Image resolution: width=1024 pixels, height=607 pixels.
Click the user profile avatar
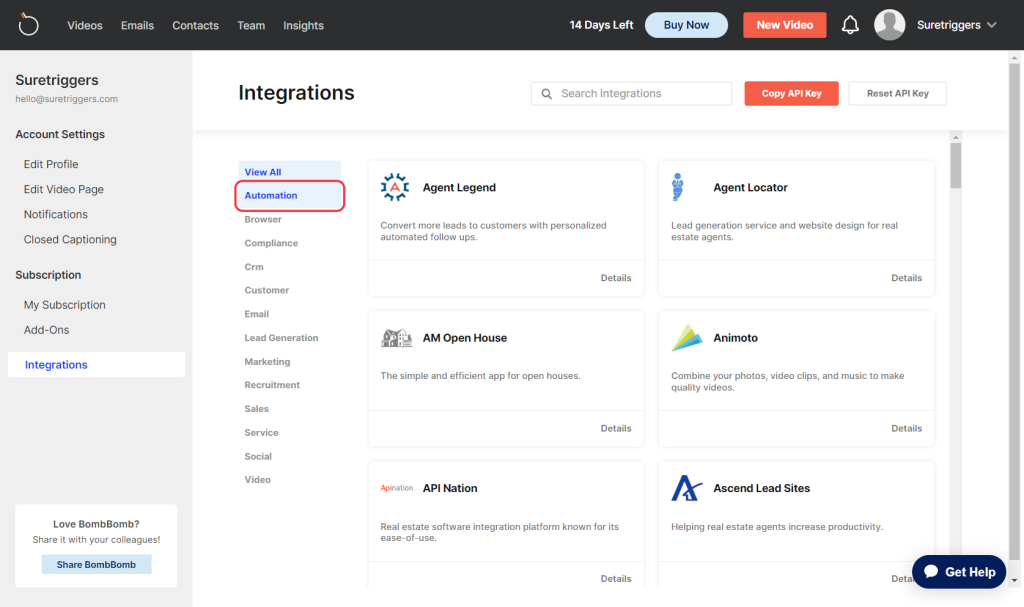tap(889, 25)
